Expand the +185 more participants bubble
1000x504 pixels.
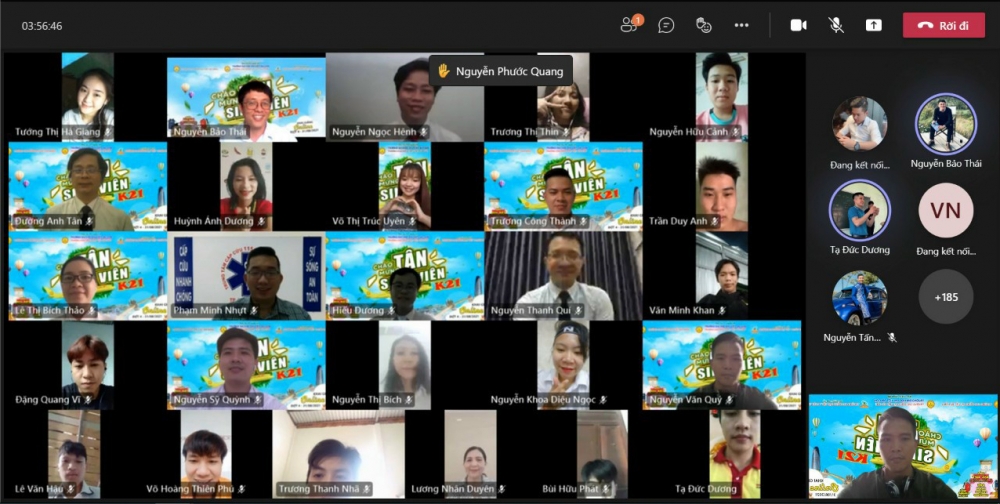point(945,297)
